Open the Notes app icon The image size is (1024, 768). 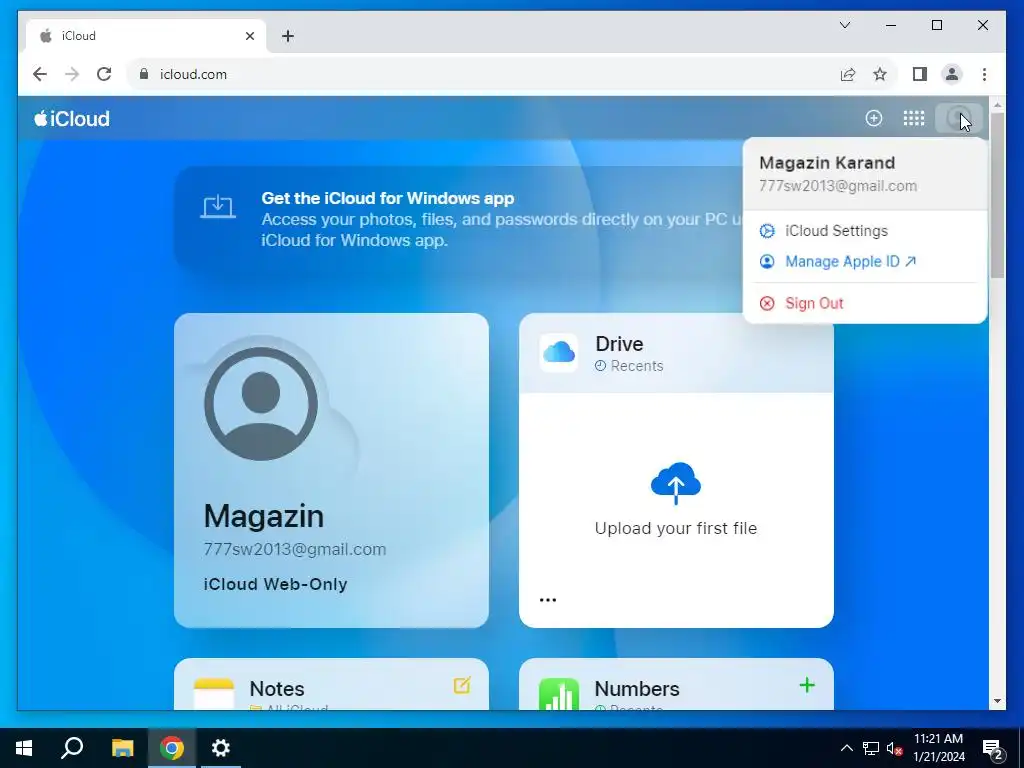tap(214, 694)
